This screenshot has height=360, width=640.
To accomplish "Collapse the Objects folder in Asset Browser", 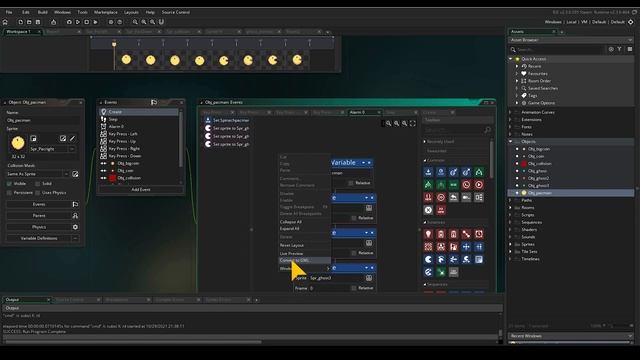I will point(511,142).
